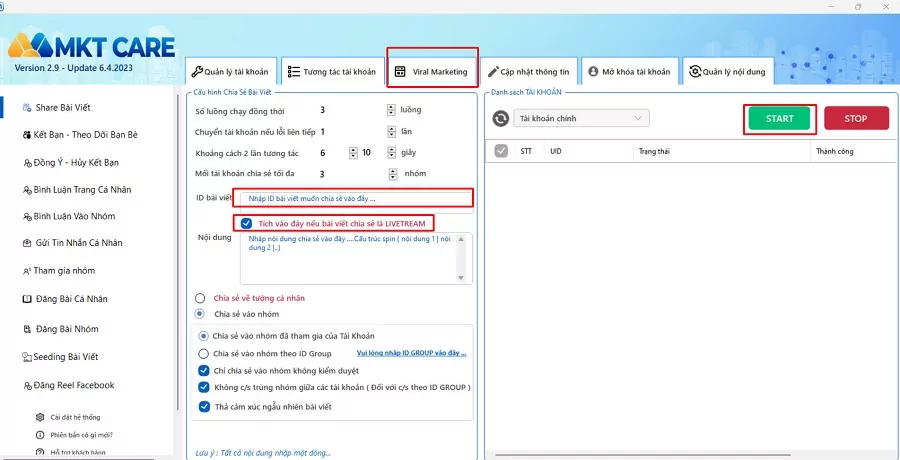Click the Seeding Bài Viết sidebar icon

[x=26, y=357]
